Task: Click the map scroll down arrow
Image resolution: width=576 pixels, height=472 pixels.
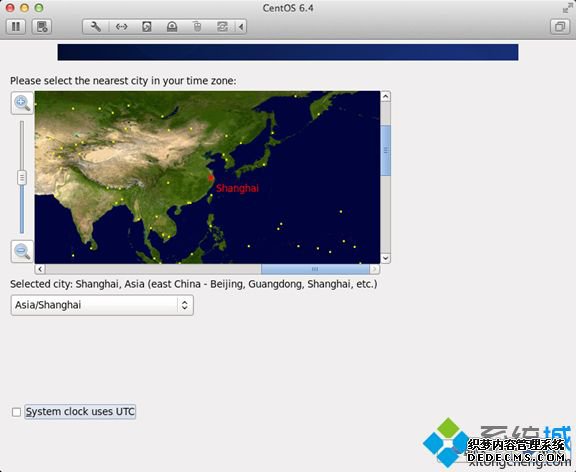Action: coord(385,258)
